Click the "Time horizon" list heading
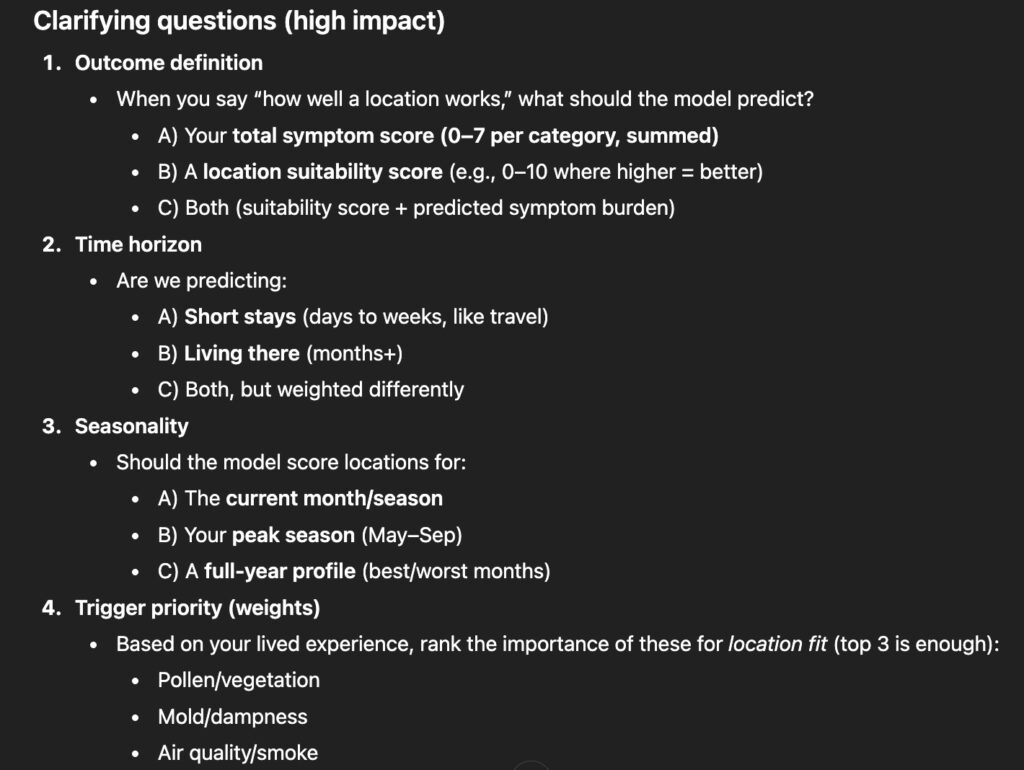1024x770 pixels. click(138, 244)
